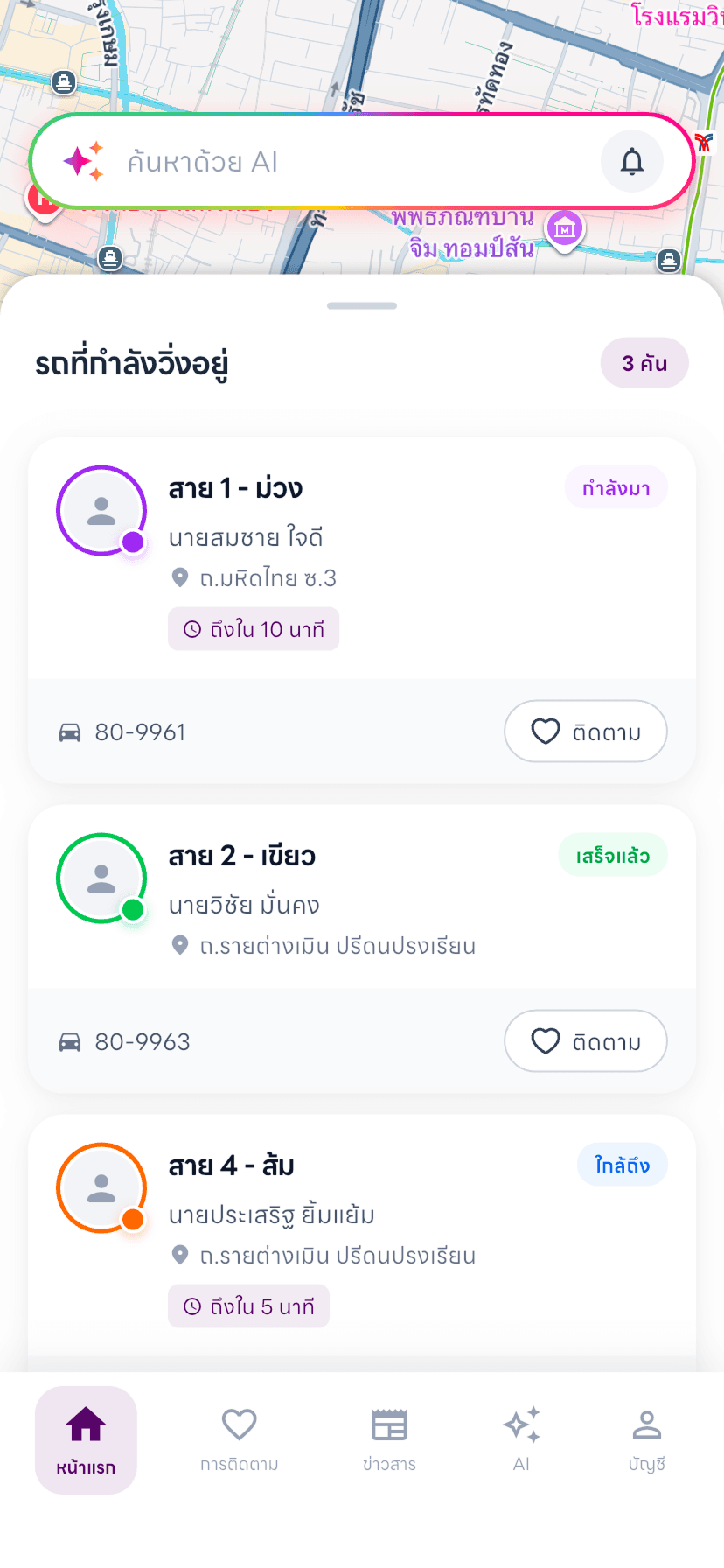Open driver avatar for สาย 1 - ม่วง
Image resolution: width=724 pixels, height=1568 pixels.
point(101,511)
